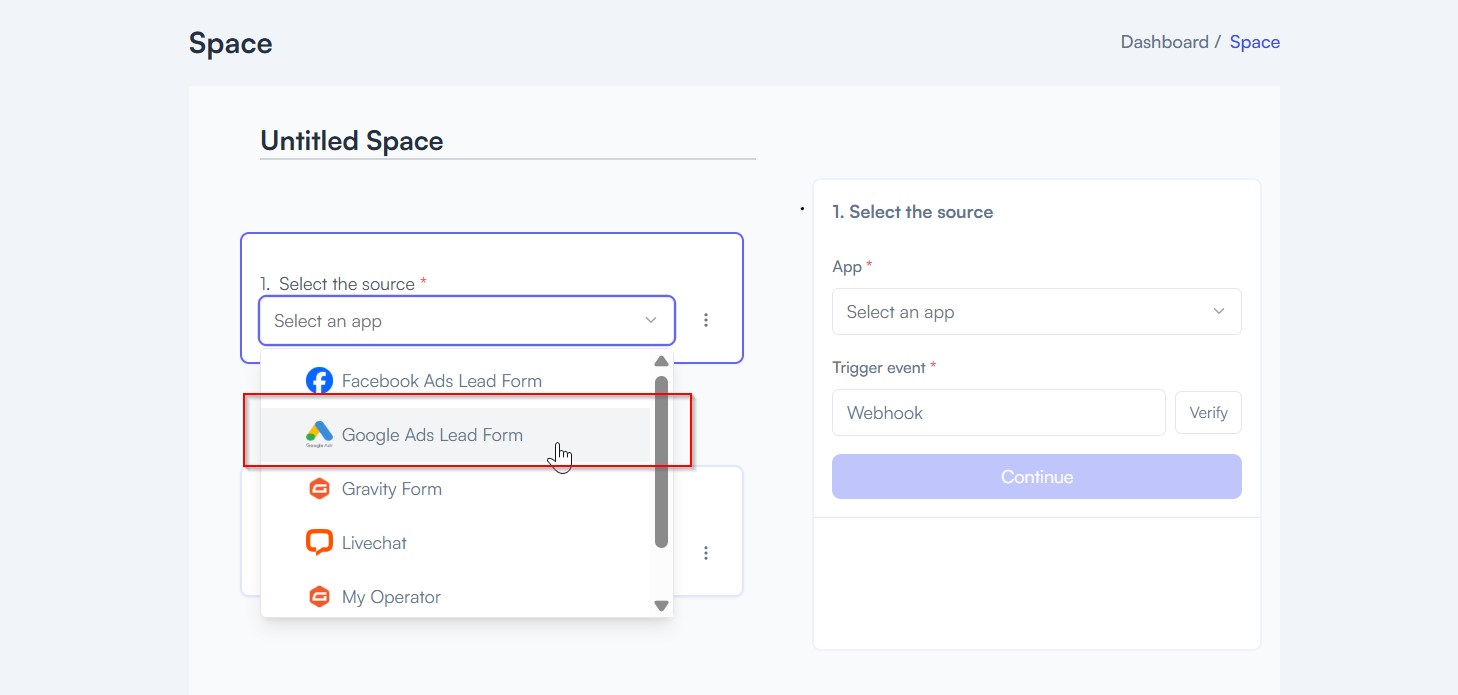The image size is (1458, 695).
Task: Click the Livechat speech bubble icon
Action: pos(319,543)
